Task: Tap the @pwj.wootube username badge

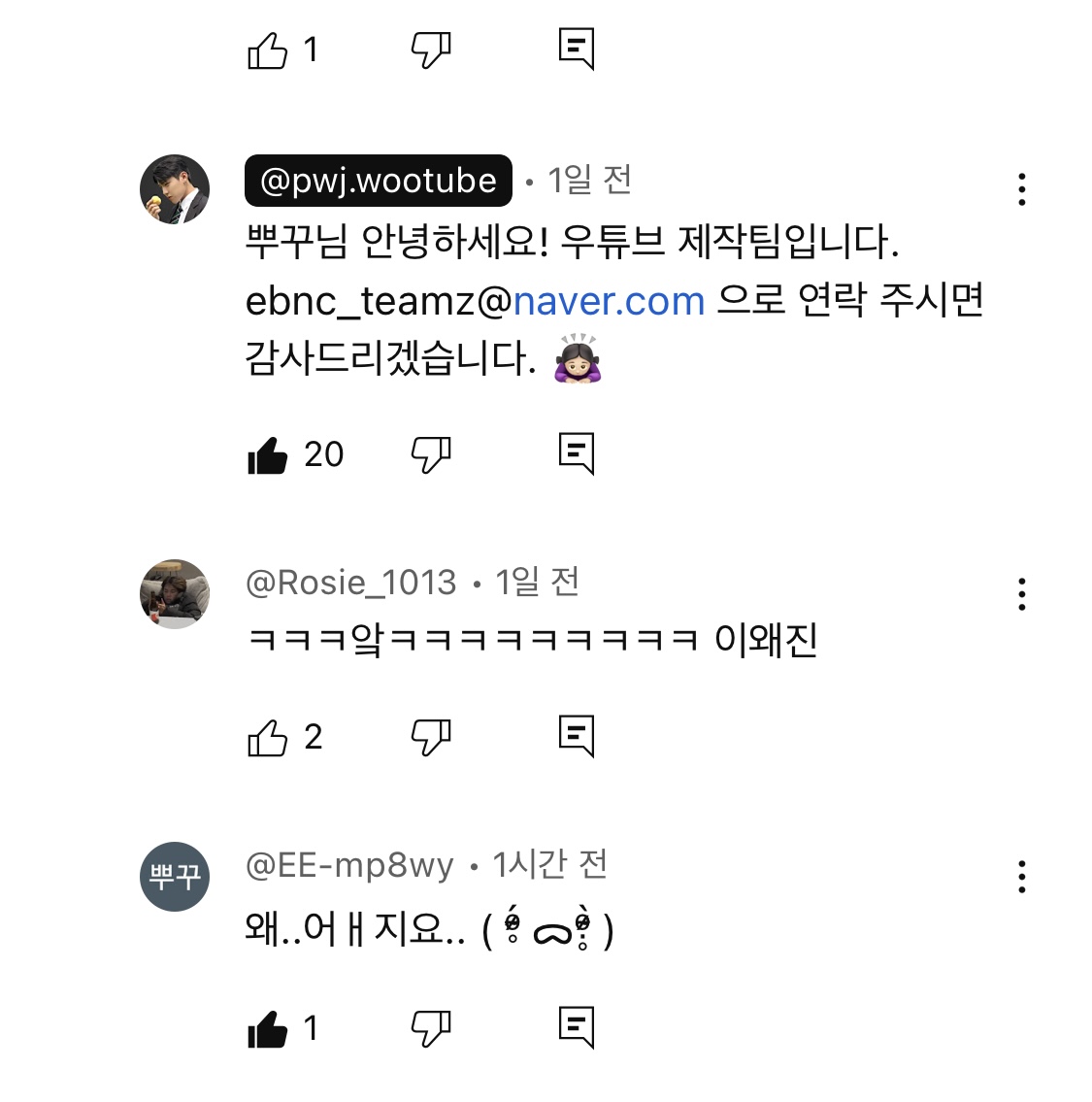Action: coord(378,181)
